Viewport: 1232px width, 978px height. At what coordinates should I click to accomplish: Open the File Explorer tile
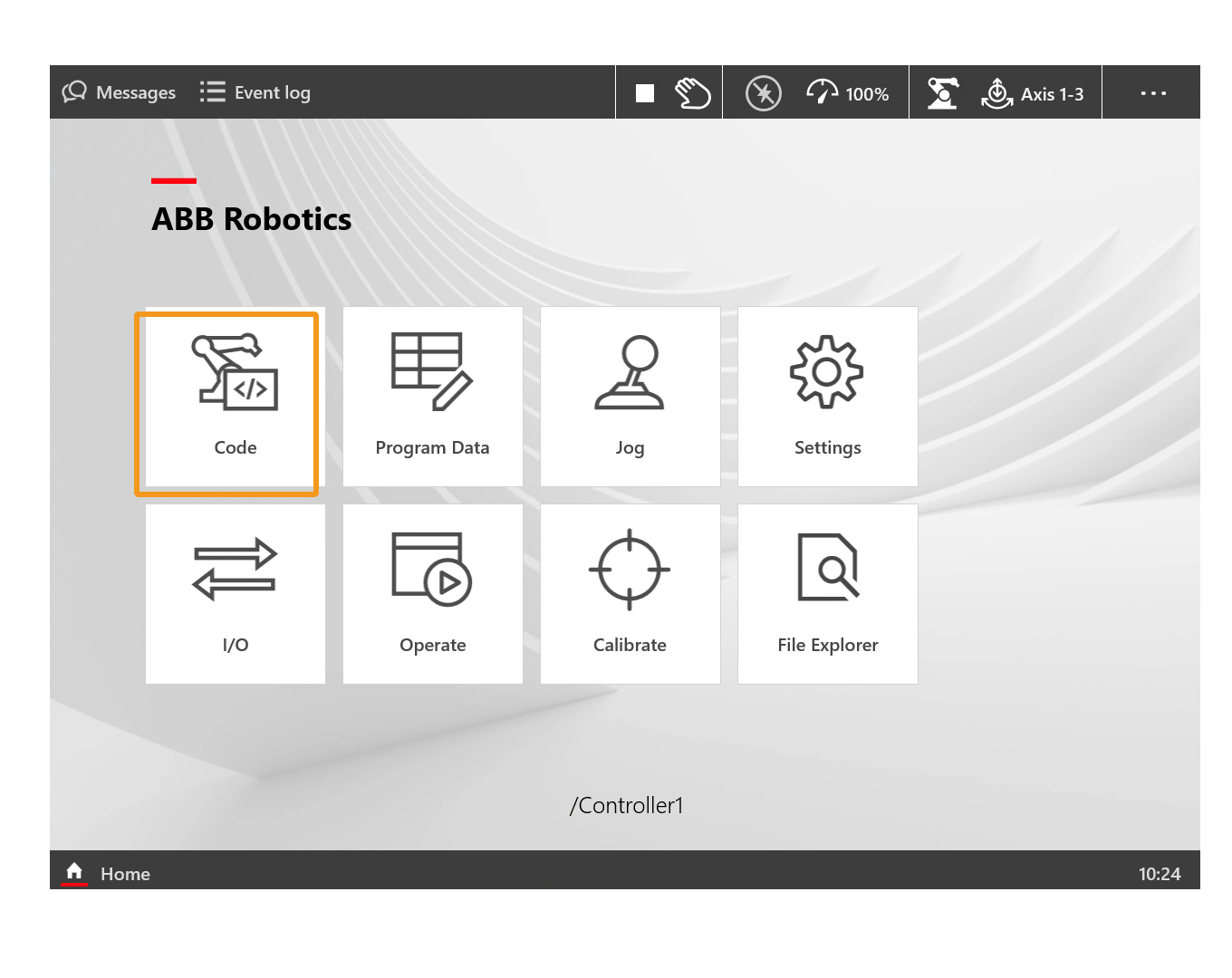[x=827, y=594]
